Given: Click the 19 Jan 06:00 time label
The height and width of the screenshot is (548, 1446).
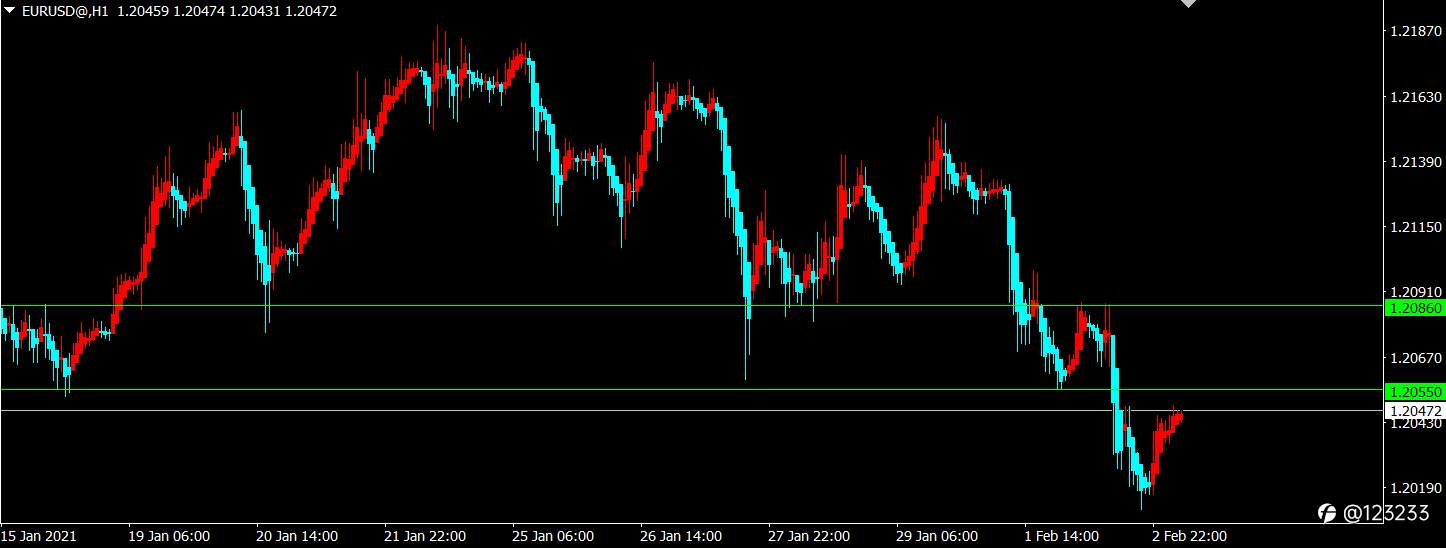Looking at the screenshot, I should point(169,536).
